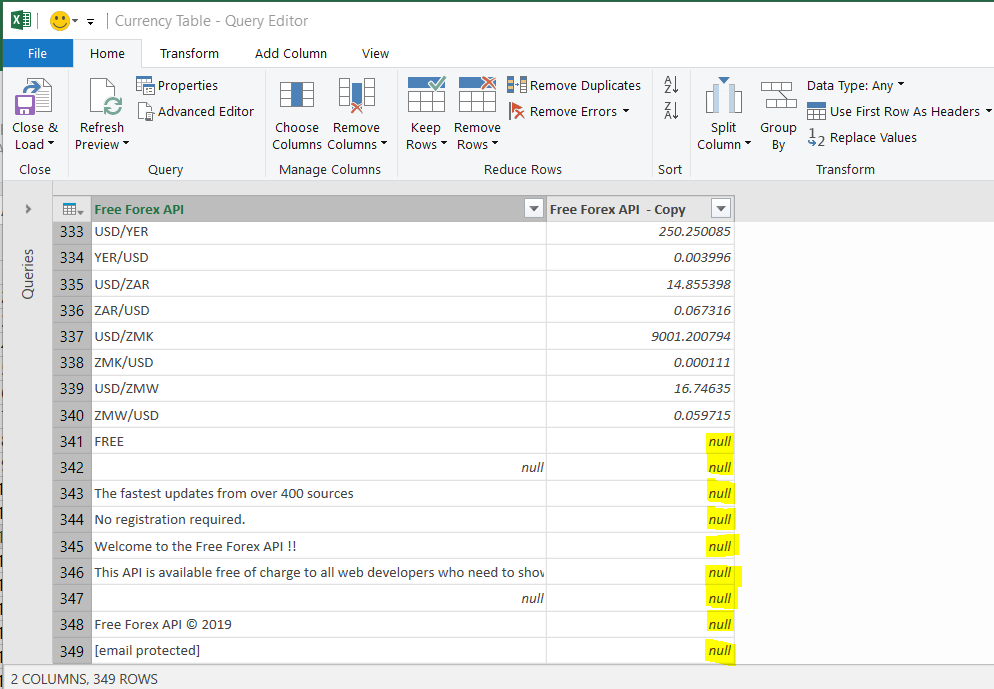
Task: Click cell value 9001.200794
Action: pos(640,337)
